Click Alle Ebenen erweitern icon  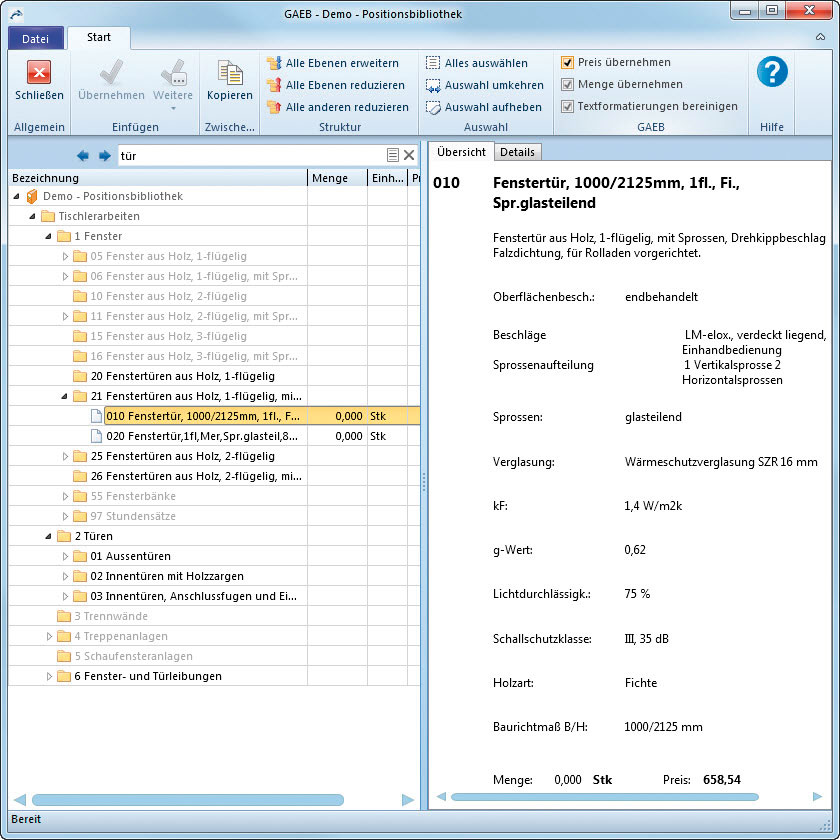(x=274, y=63)
